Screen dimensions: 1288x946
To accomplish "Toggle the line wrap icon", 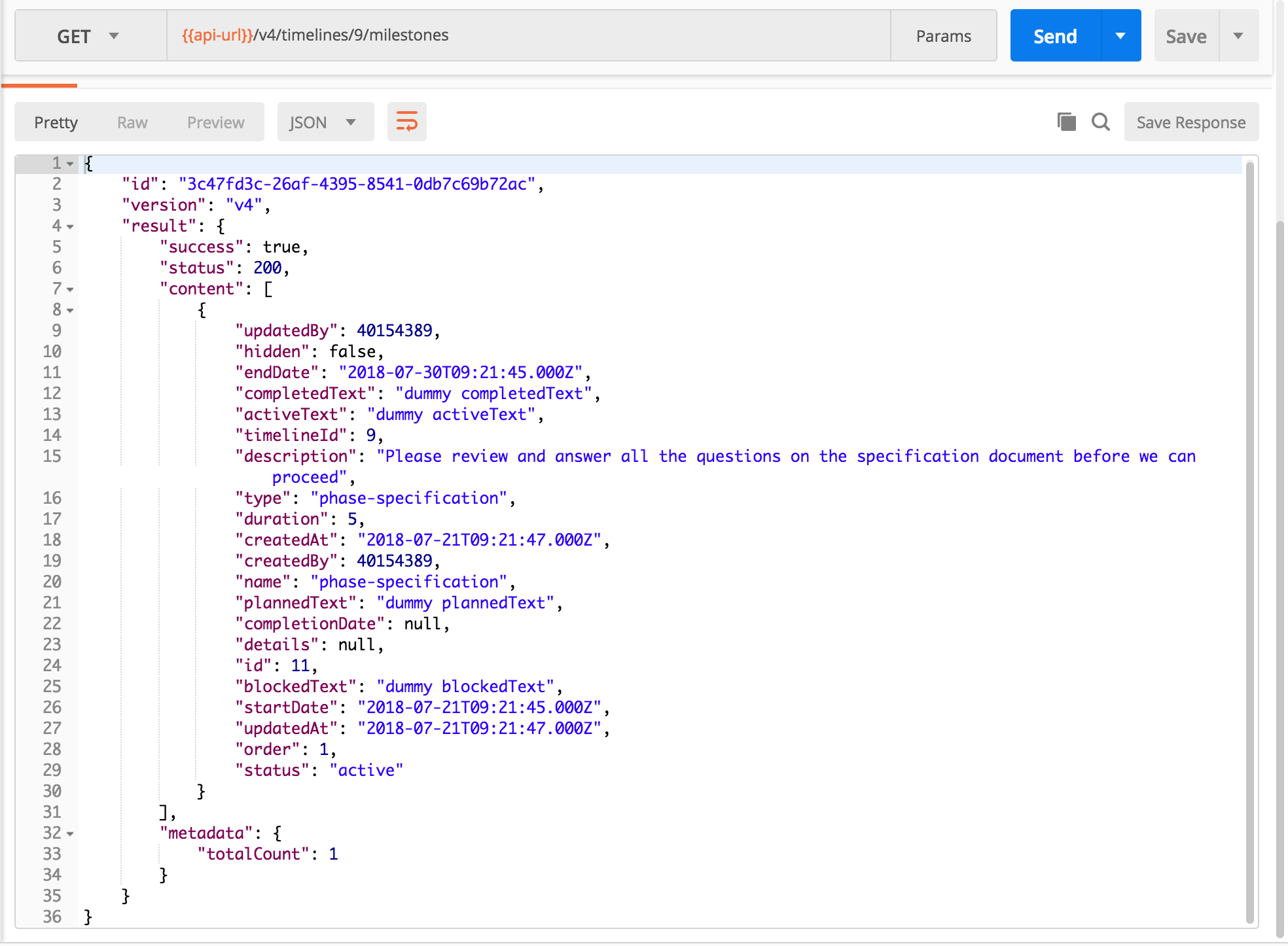I will pos(406,122).
